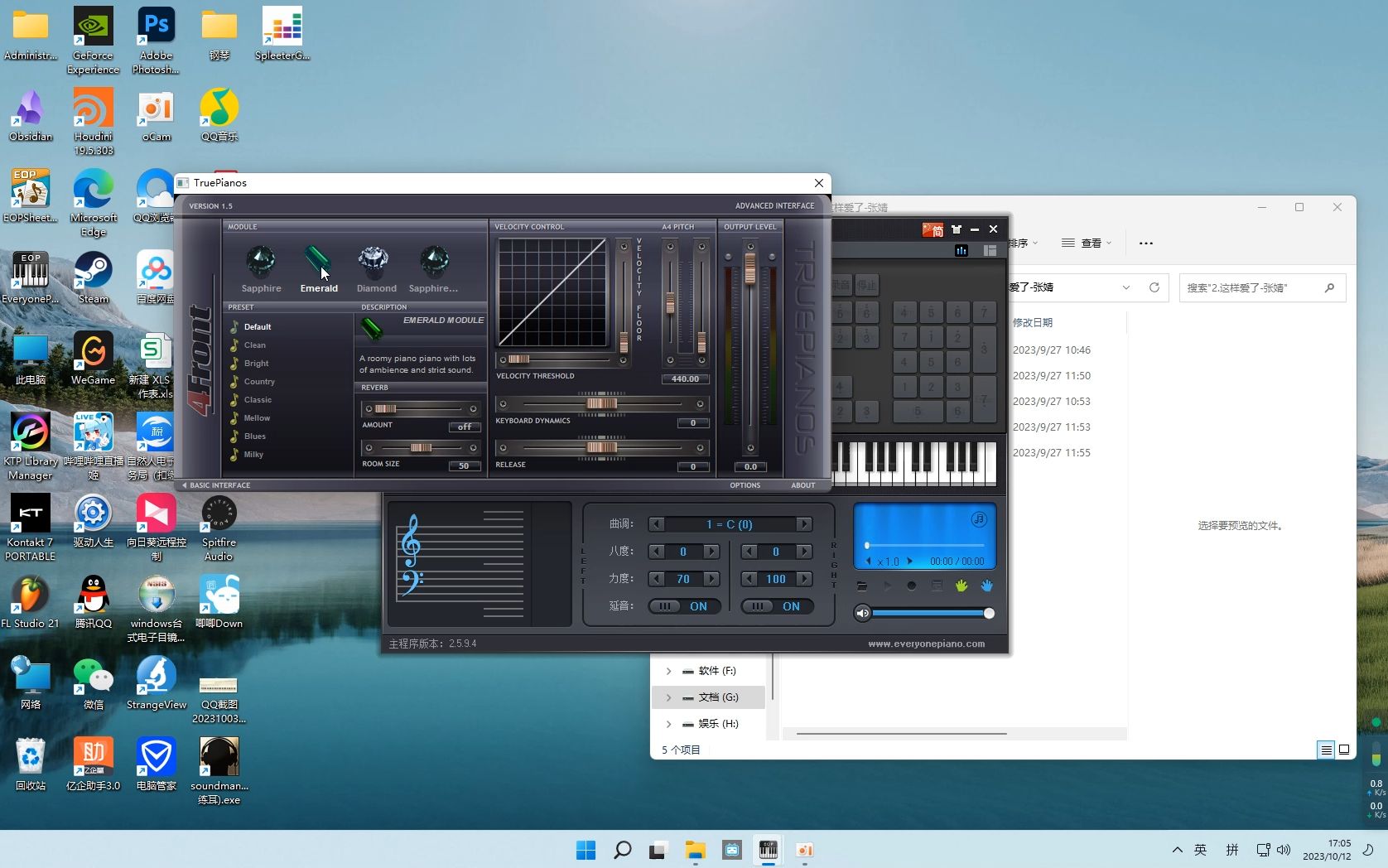
Task: Click the velocity curve graph
Action: pos(552,292)
